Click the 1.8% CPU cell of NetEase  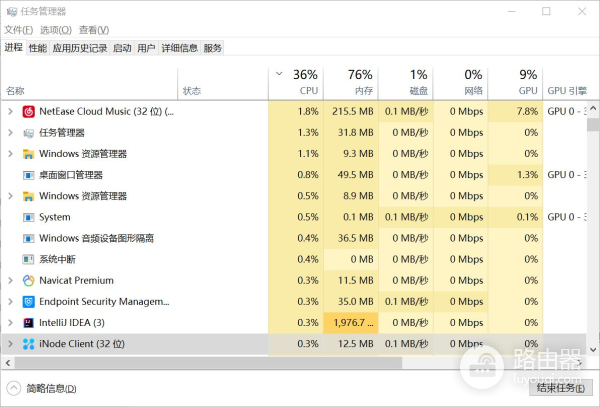click(x=296, y=112)
